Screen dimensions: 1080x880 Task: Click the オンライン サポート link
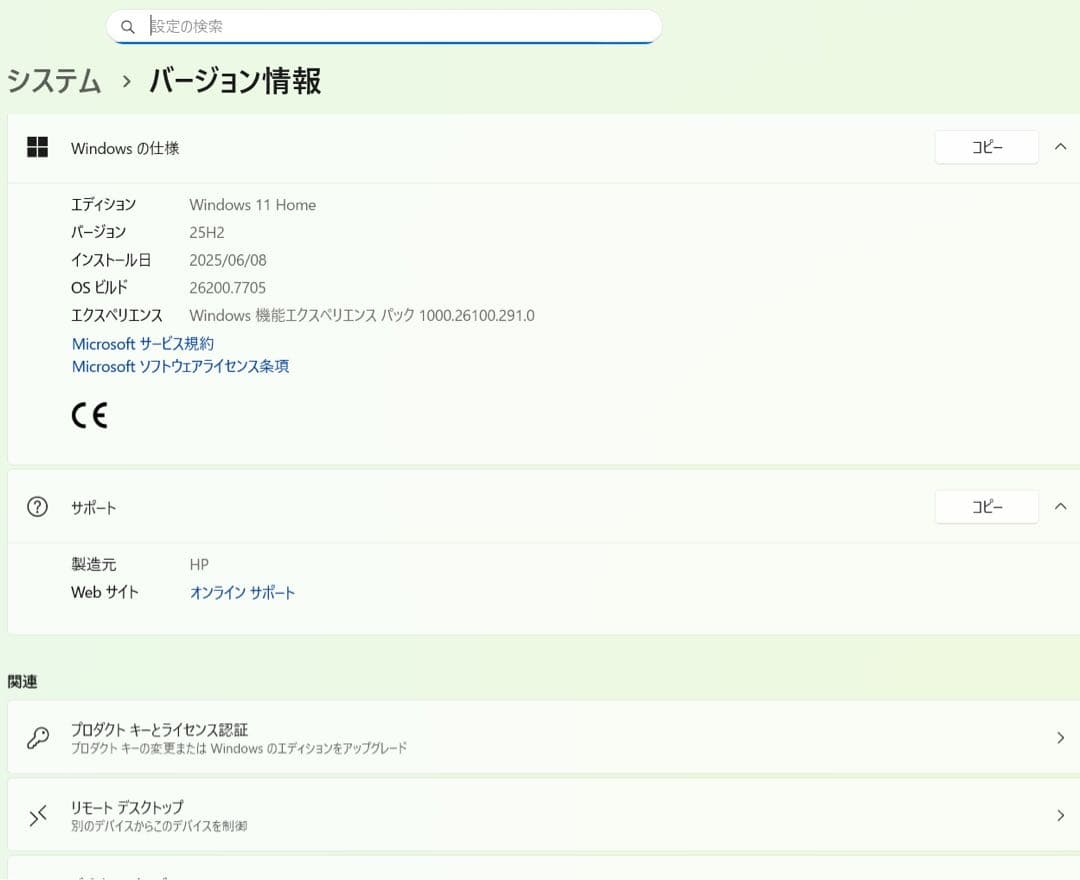(242, 592)
